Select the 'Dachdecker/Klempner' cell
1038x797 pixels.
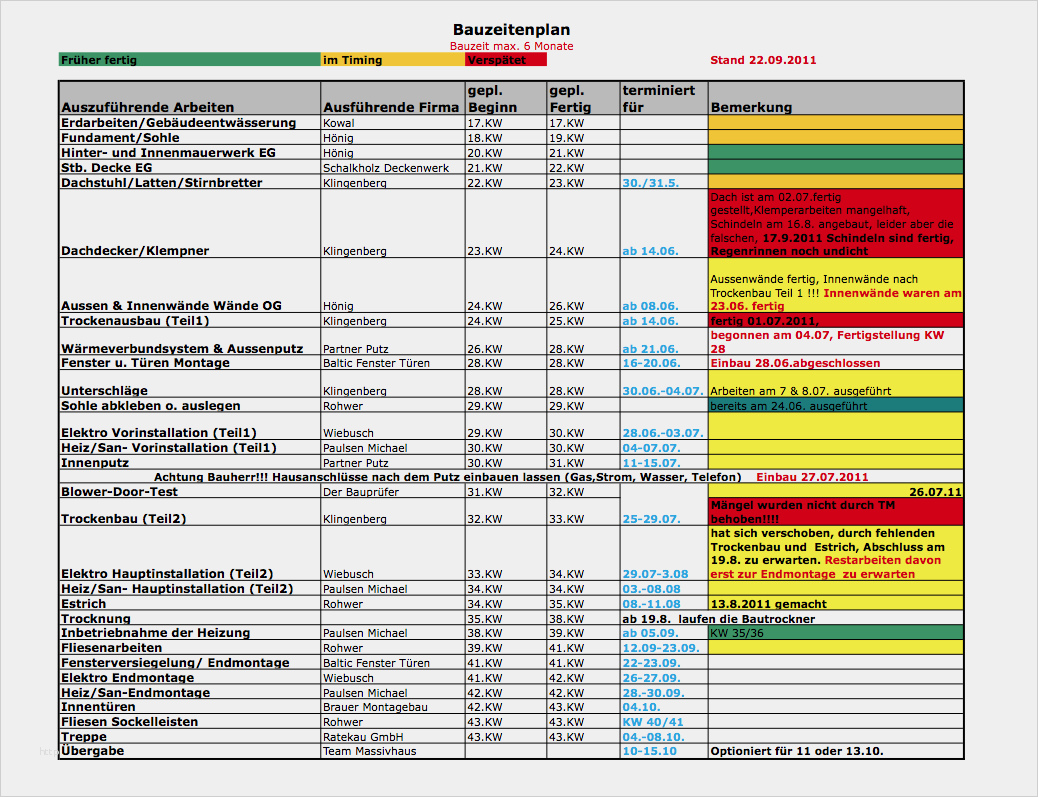pos(189,224)
